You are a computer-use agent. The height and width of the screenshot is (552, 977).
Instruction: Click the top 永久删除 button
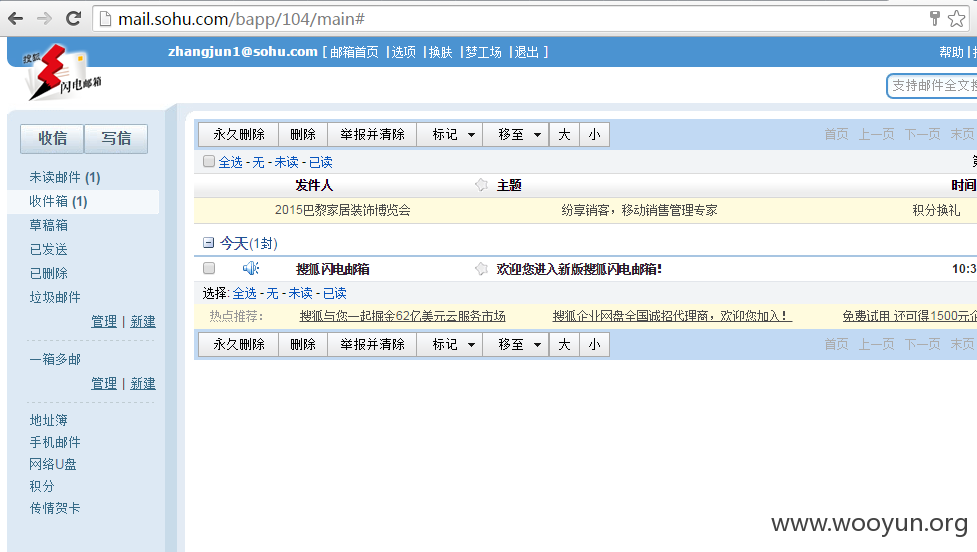pos(239,135)
